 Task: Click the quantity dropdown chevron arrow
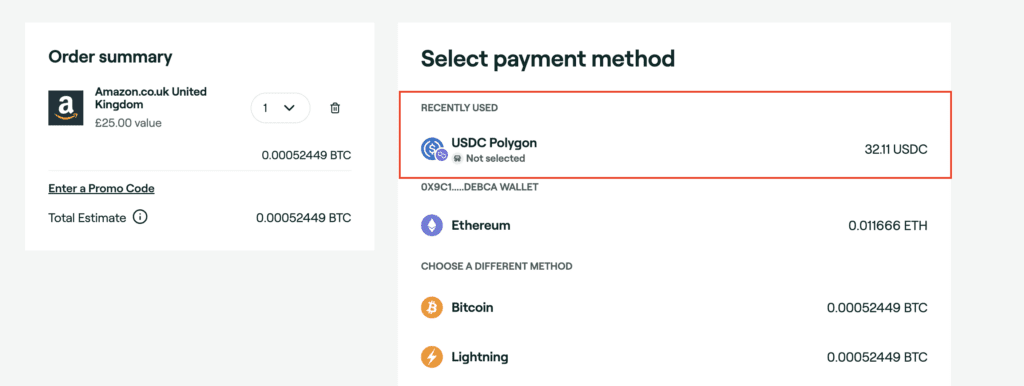290,108
